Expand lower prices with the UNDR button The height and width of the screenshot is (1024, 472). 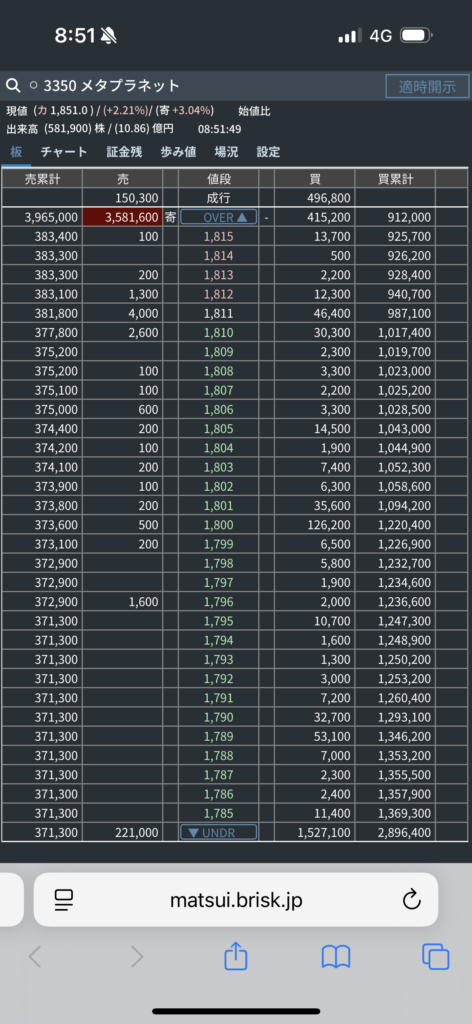219,833
